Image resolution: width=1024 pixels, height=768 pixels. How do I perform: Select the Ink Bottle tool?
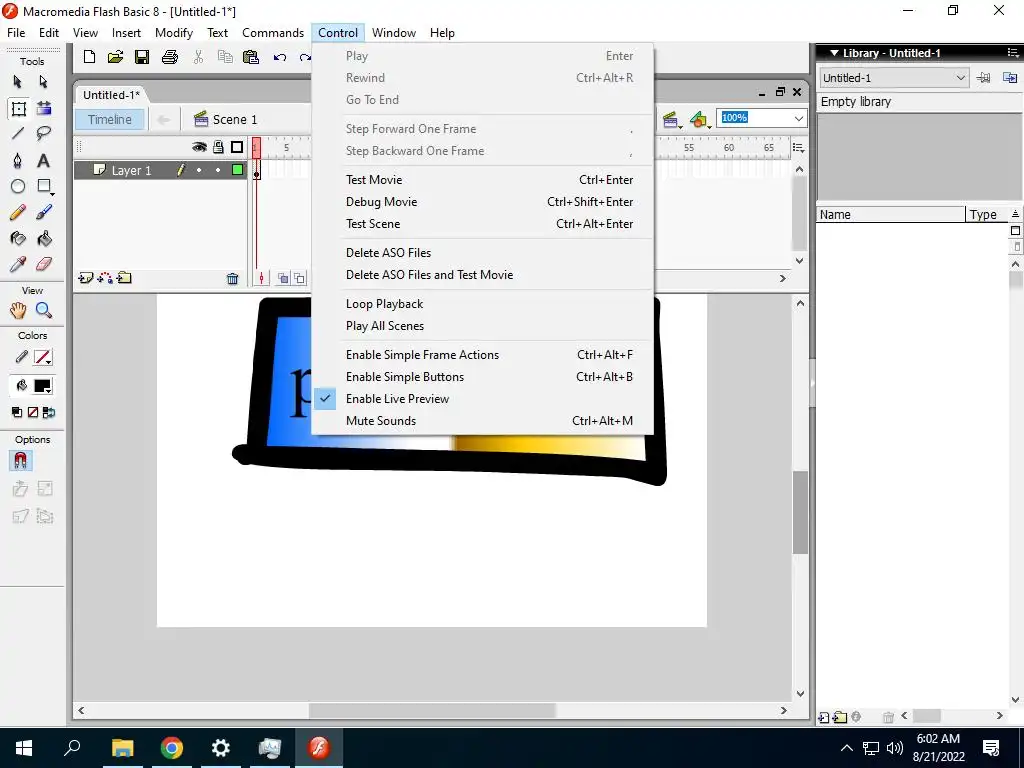[18, 238]
